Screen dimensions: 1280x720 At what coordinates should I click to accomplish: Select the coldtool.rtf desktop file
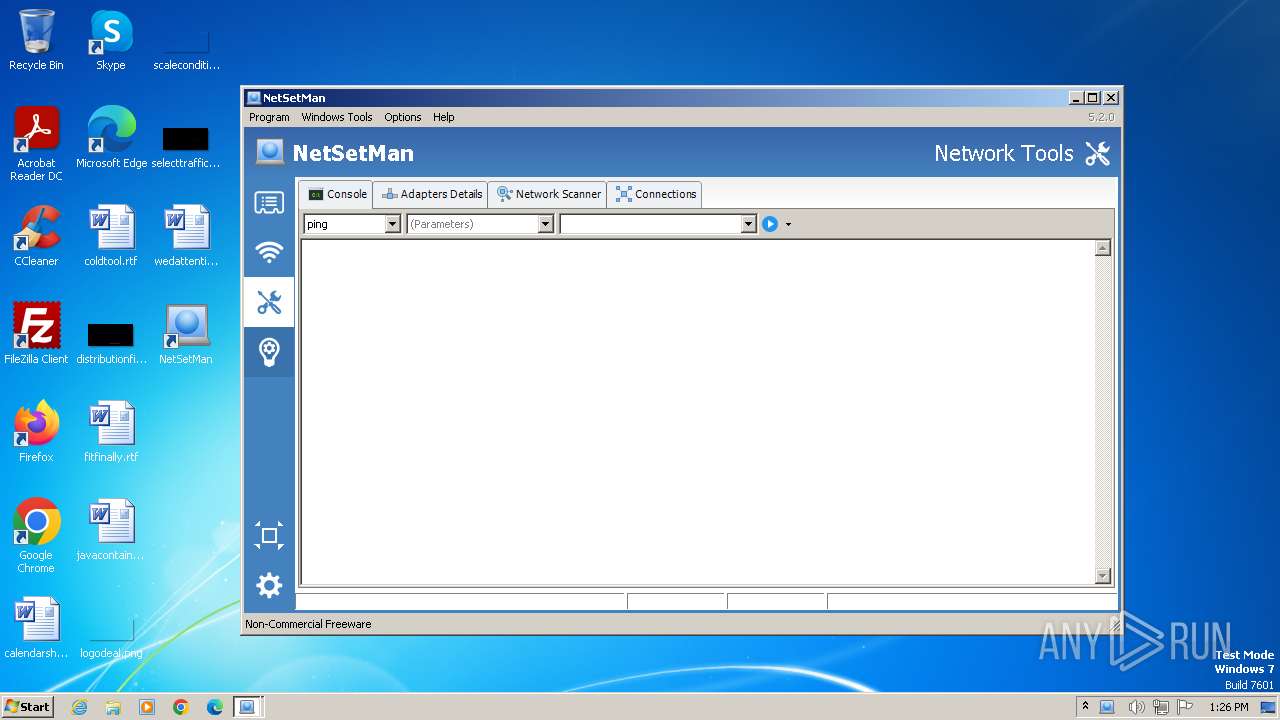click(x=111, y=236)
